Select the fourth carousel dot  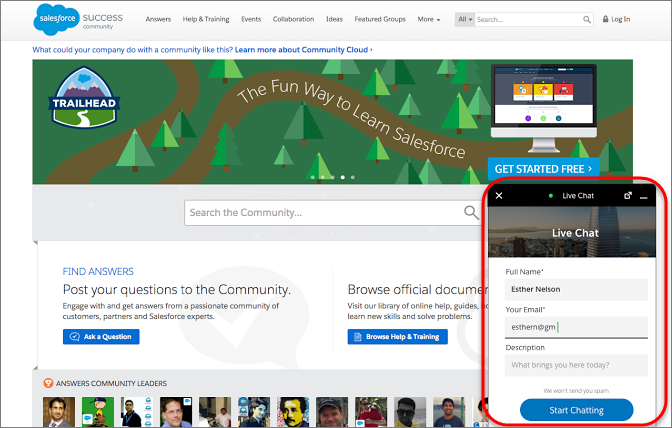[342, 177]
